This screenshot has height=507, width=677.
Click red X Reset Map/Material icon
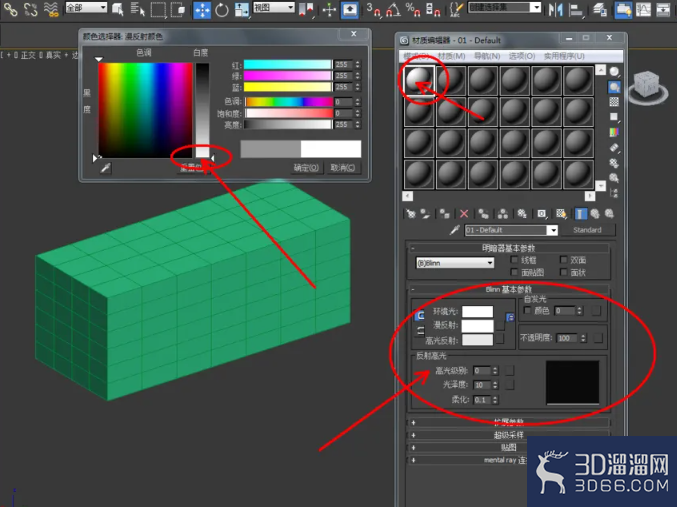coord(464,214)
